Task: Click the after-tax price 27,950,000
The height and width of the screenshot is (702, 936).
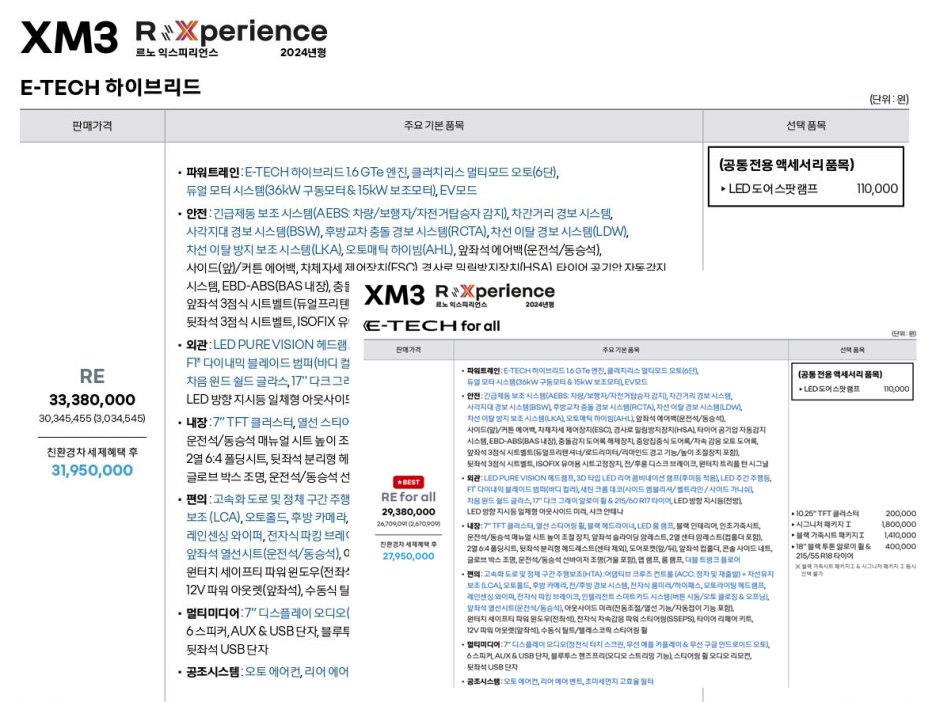Action: 408,556
